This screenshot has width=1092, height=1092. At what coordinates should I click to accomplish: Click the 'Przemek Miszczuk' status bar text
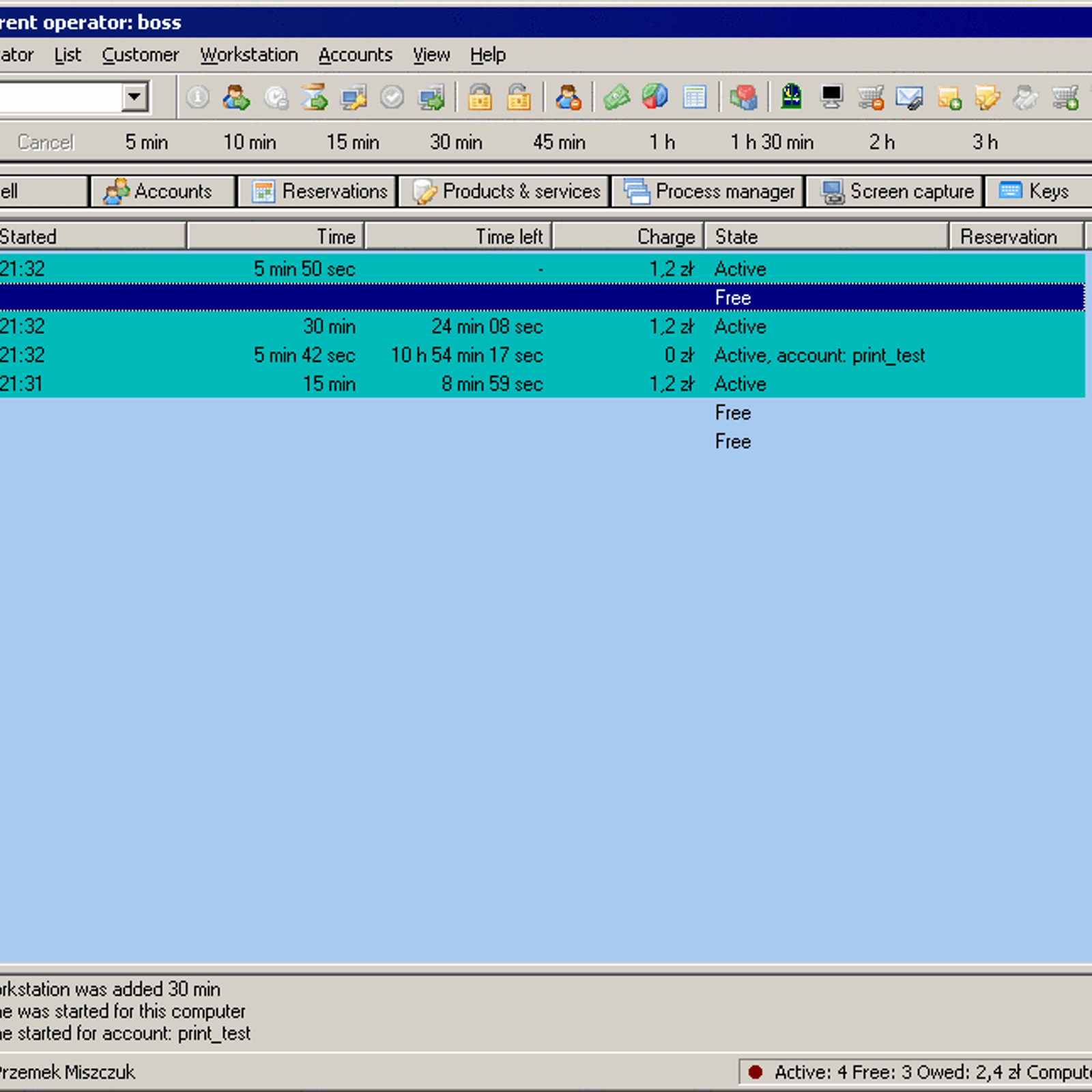[x=68, y=1072]
